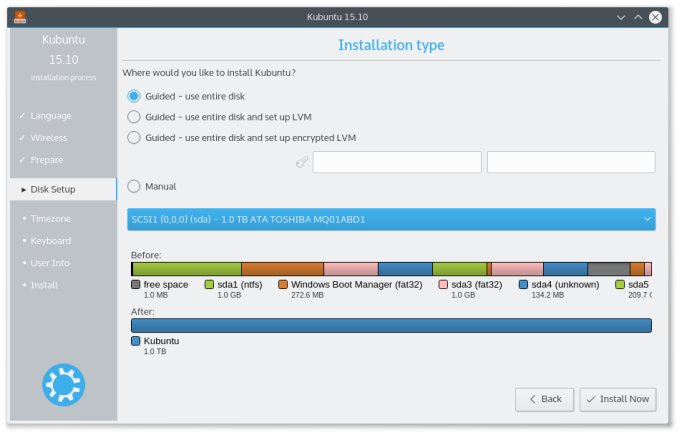
Task: Click the gray free space legend swatch
Action: coord(136,285)
